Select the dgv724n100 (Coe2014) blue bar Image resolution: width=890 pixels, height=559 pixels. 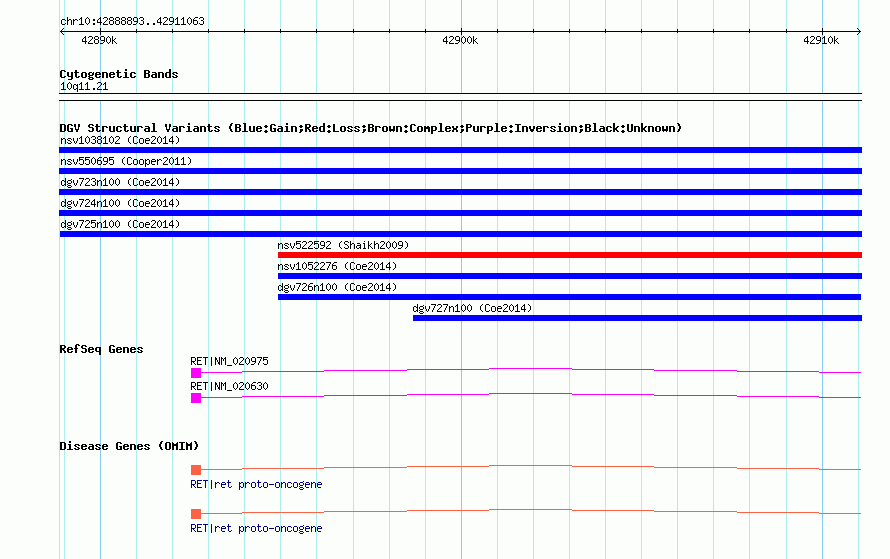(460, 213)
